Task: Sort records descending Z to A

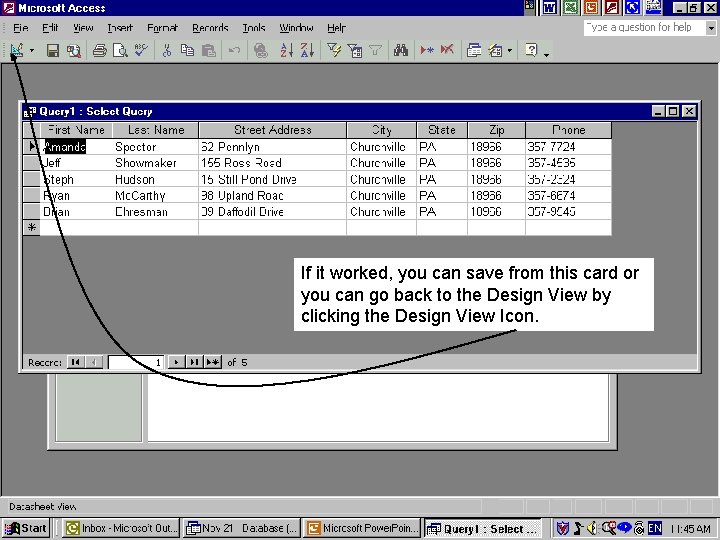Action: (307, 51)
